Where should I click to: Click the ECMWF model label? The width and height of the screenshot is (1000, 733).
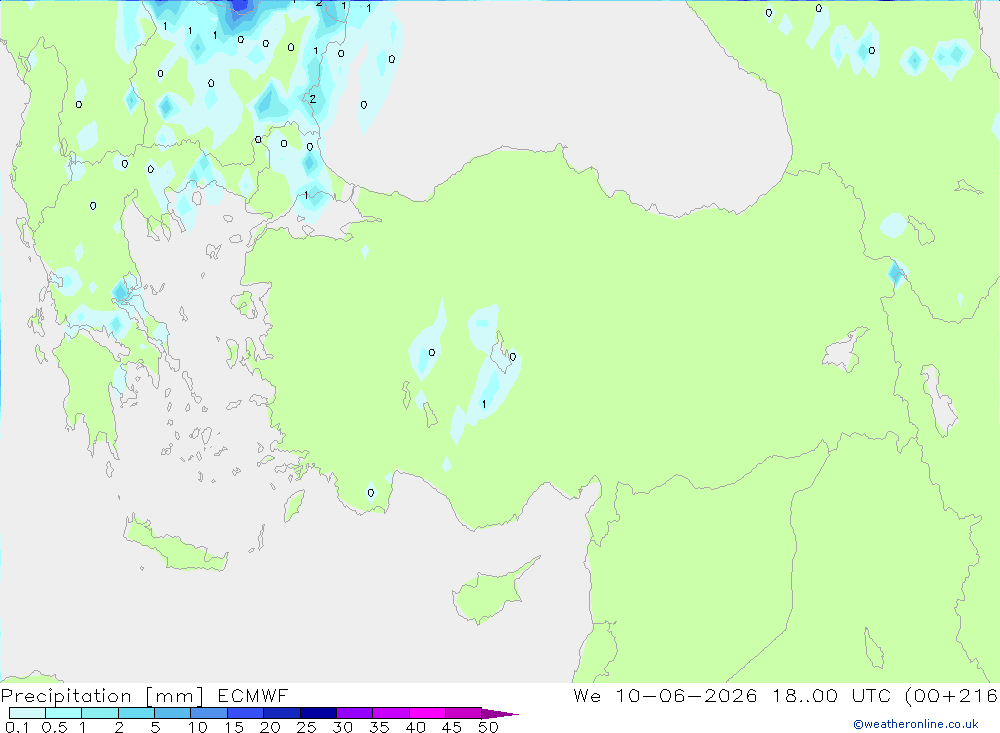point(253,696)
